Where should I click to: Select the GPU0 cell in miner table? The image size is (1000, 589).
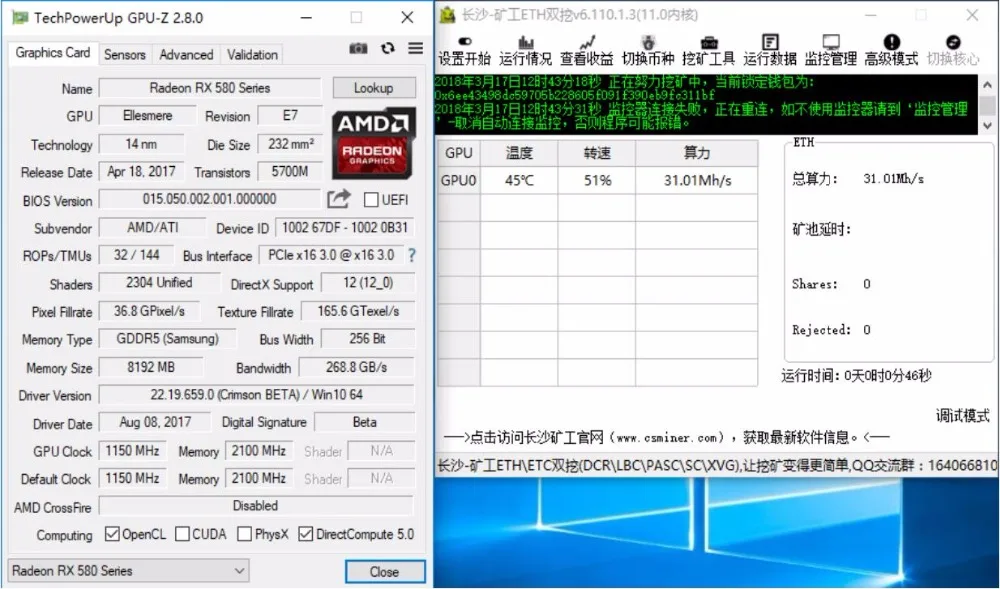tap(459, 180)
